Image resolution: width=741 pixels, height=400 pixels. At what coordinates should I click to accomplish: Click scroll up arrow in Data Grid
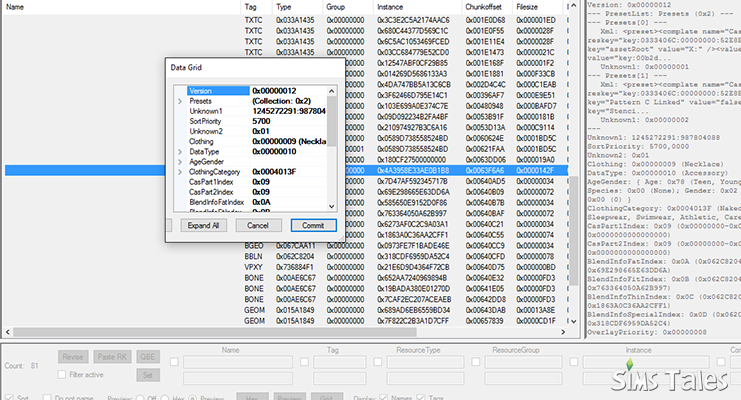pyautogui.click(x=331, y=91)
